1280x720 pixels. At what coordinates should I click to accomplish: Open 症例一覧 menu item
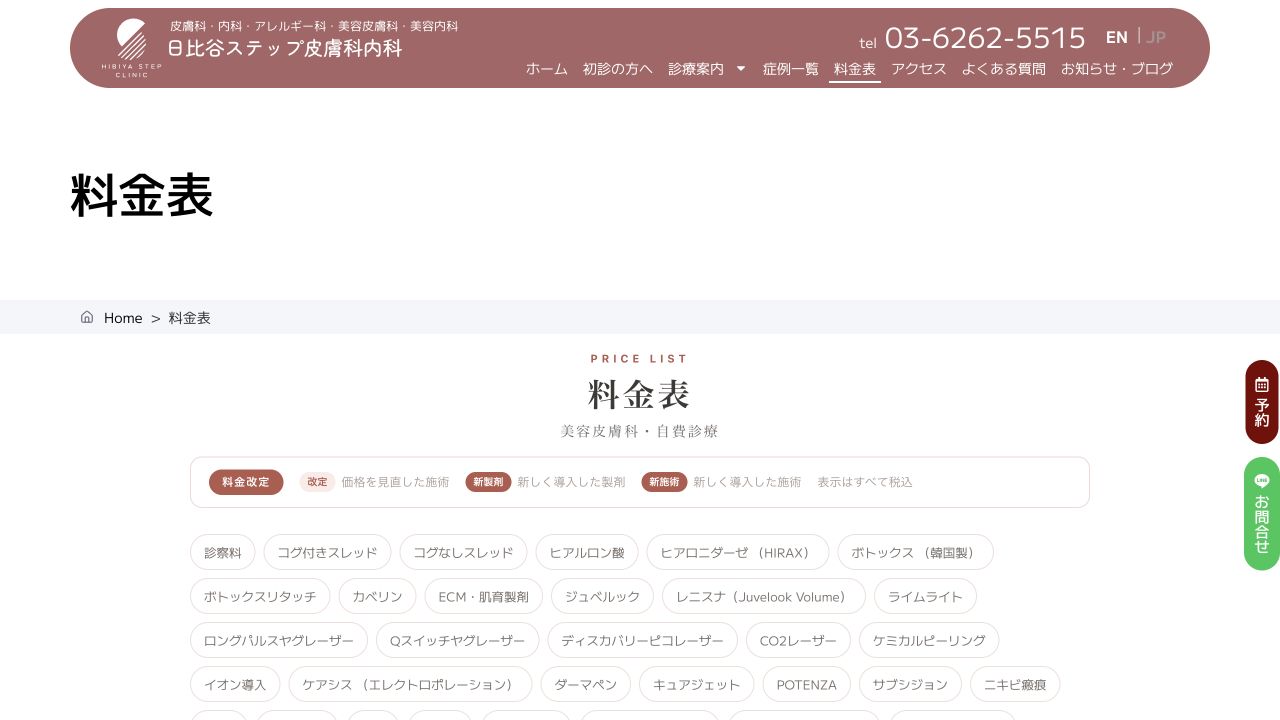click(x=791, y=69)
